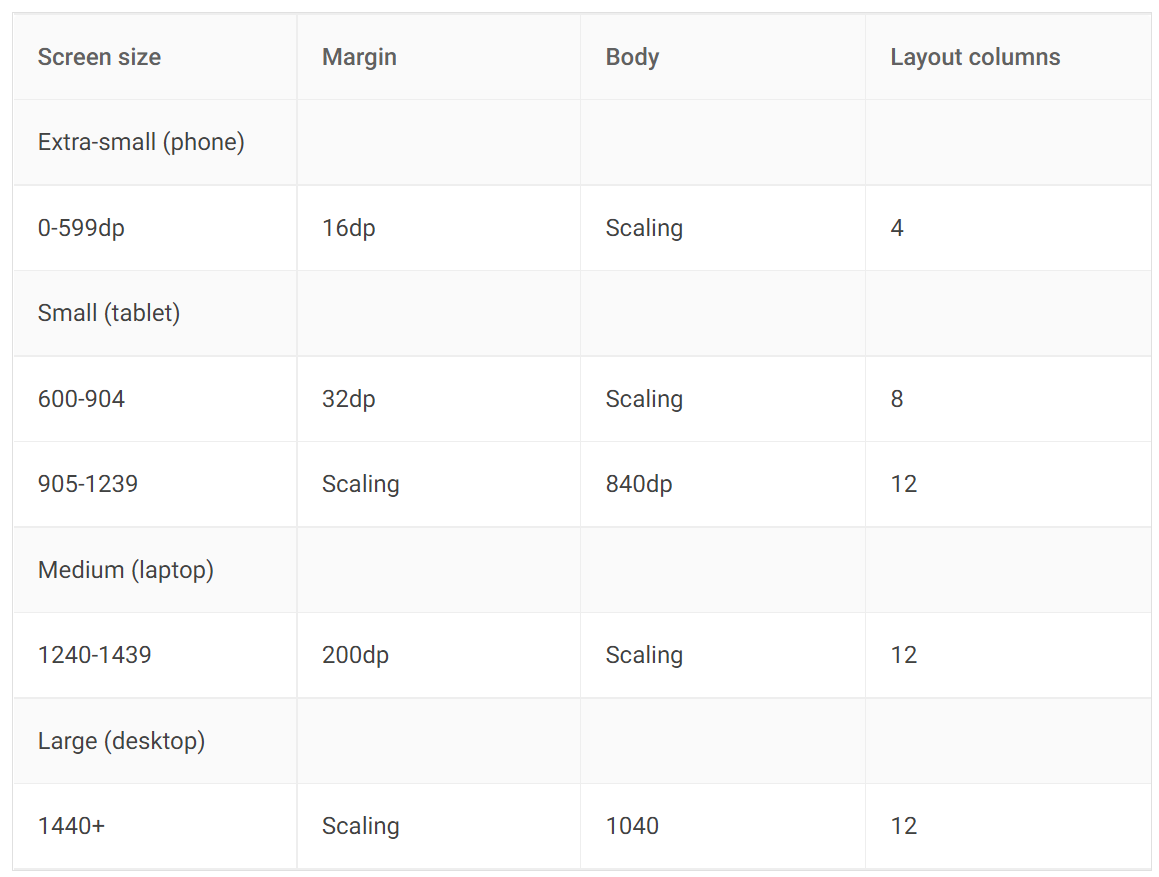
Task: Select the Extra-small (phone) row label
Action: (141, 142)
